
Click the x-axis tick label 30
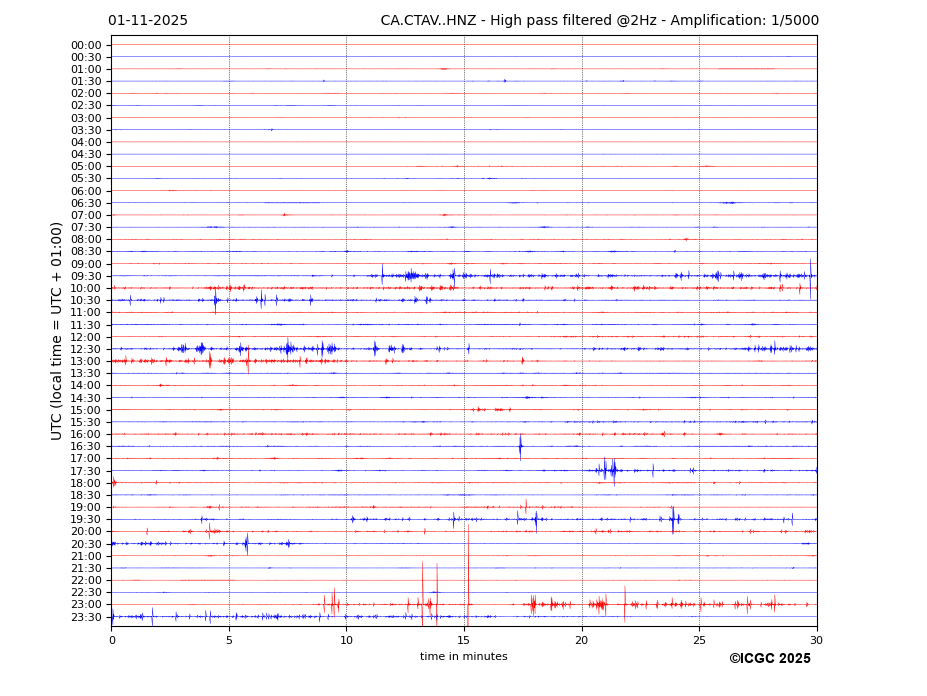pos(816,640)
